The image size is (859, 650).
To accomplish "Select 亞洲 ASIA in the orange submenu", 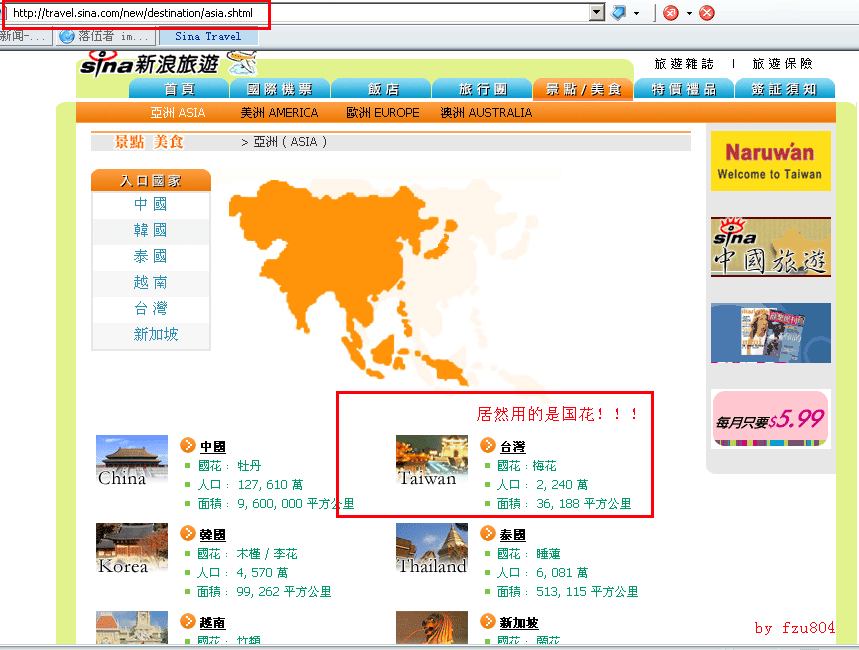I will (x=178, y=113).
